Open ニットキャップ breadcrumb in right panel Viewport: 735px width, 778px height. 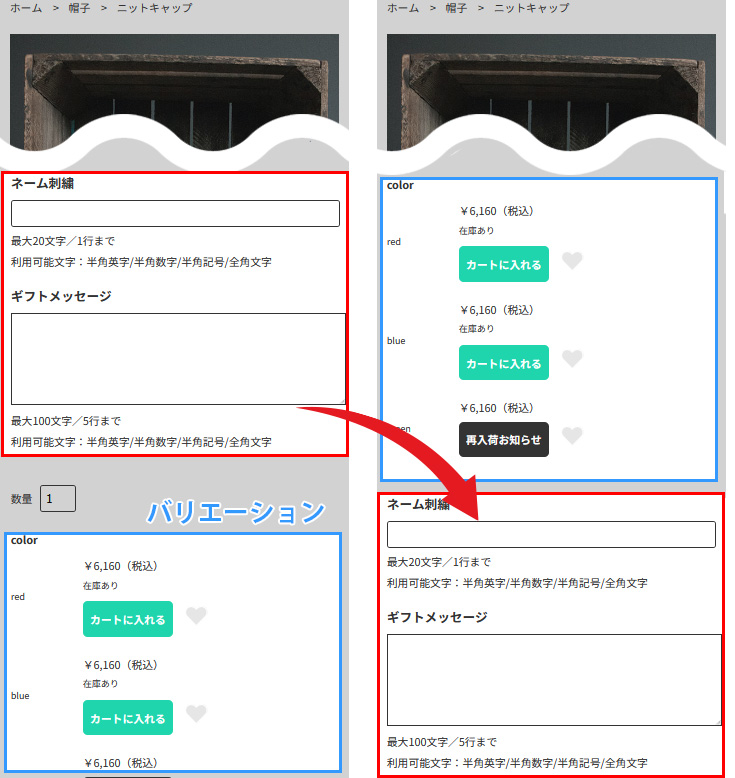[x=531, y=8]
